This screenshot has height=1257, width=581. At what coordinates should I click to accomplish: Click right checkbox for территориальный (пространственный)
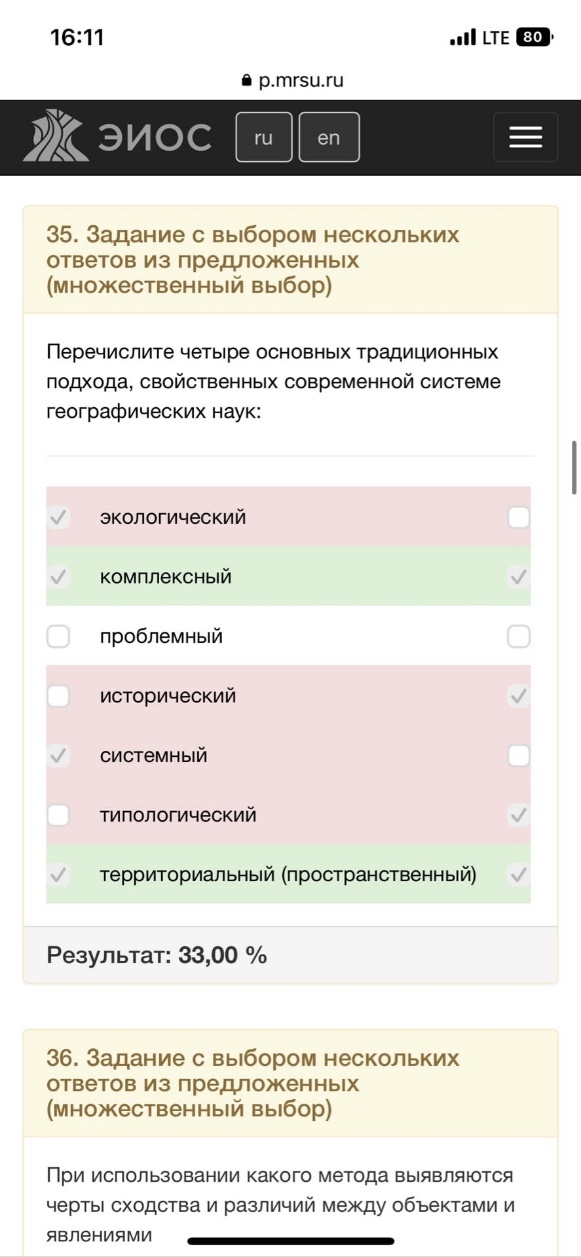click(x=518, y=875)
